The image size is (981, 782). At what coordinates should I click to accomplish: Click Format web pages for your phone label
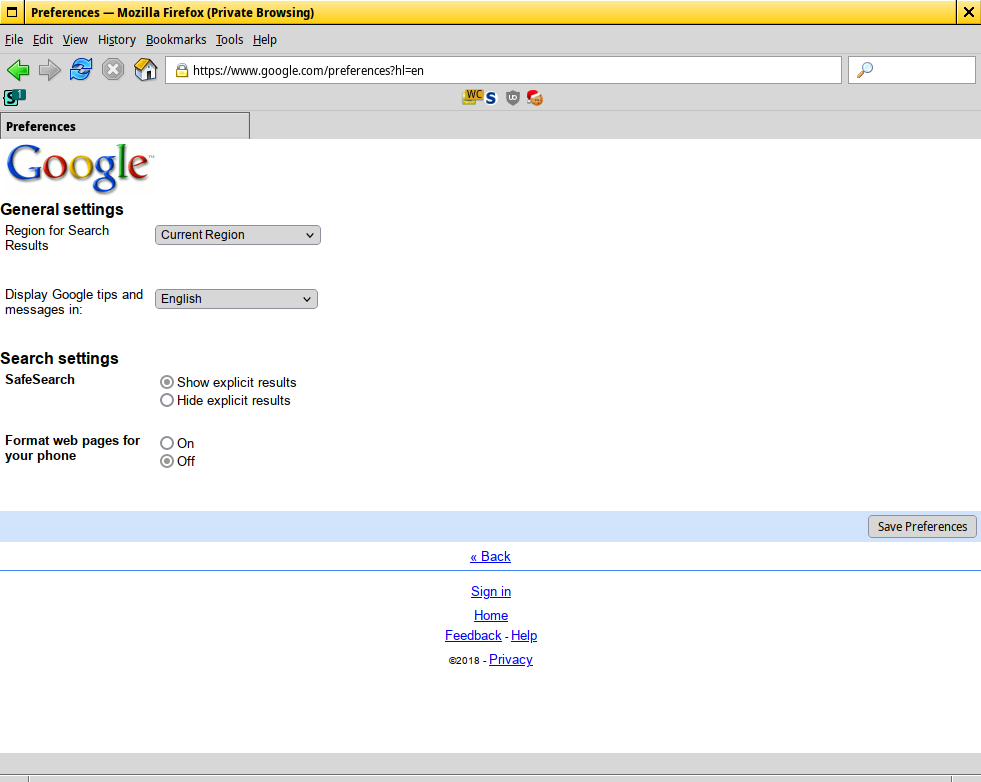(73, 448)
